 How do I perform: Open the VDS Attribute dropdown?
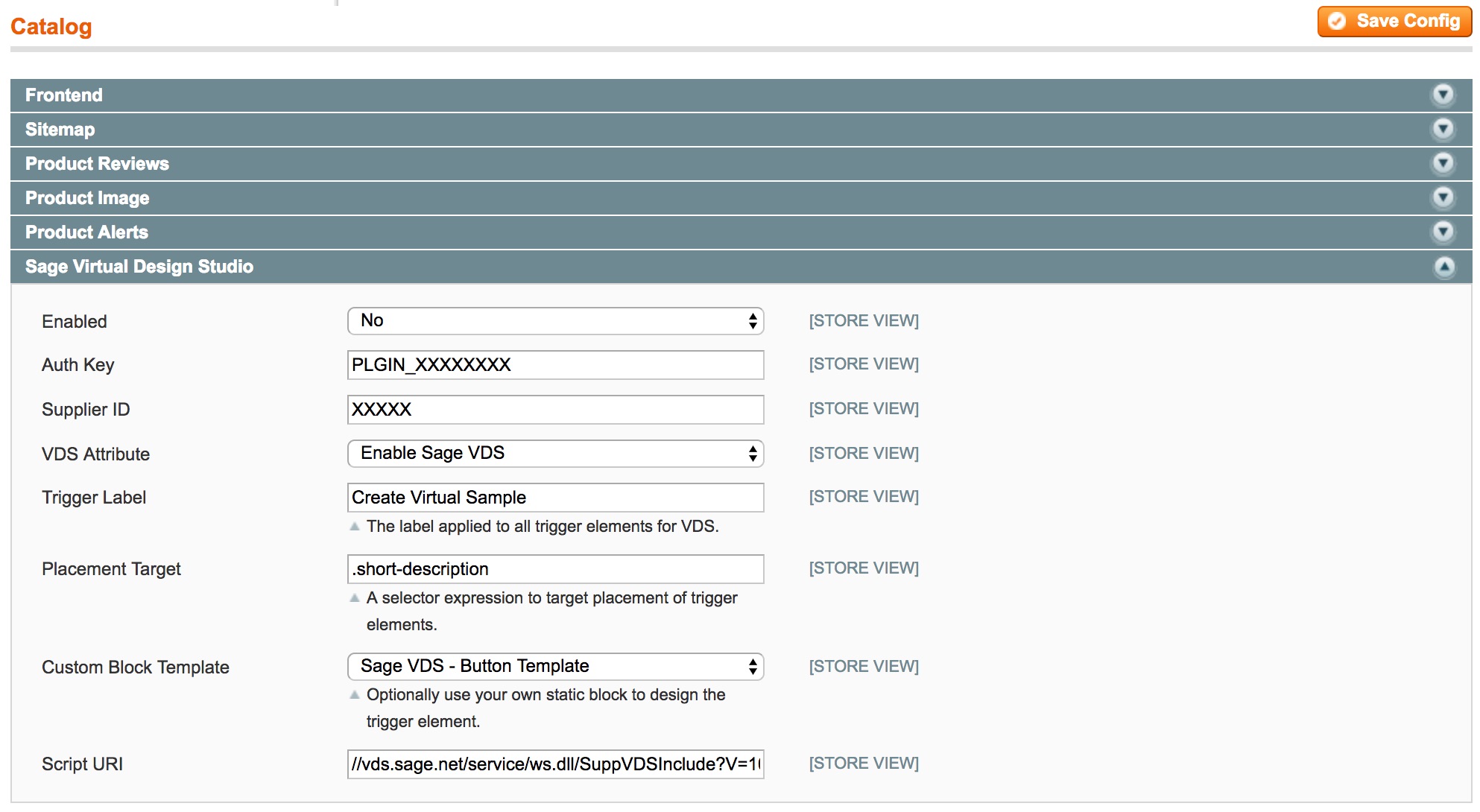point(555,454)
